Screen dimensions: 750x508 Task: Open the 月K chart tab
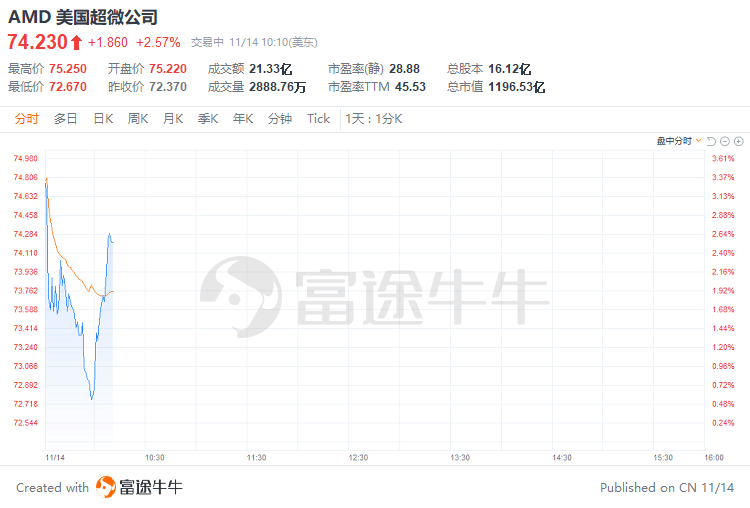[173, 119]
